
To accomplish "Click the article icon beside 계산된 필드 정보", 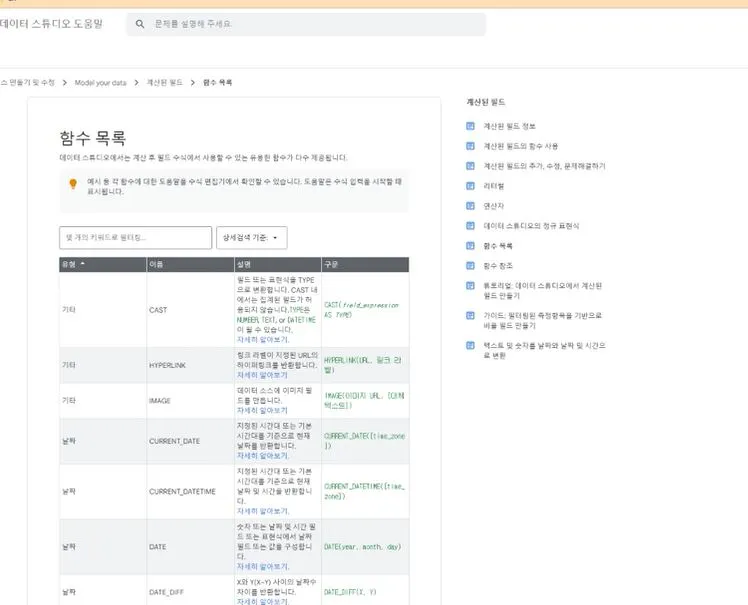I will (x=470, y=126).
